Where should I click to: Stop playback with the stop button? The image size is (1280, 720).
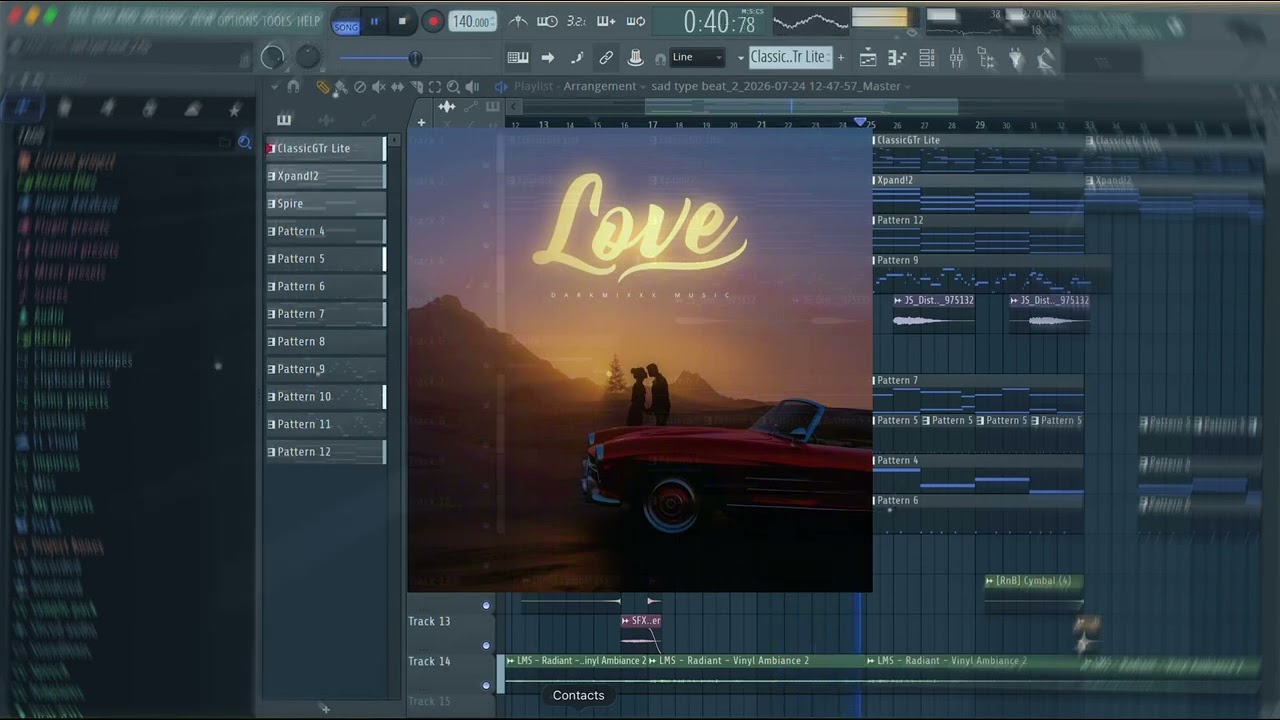click(403, 21)
